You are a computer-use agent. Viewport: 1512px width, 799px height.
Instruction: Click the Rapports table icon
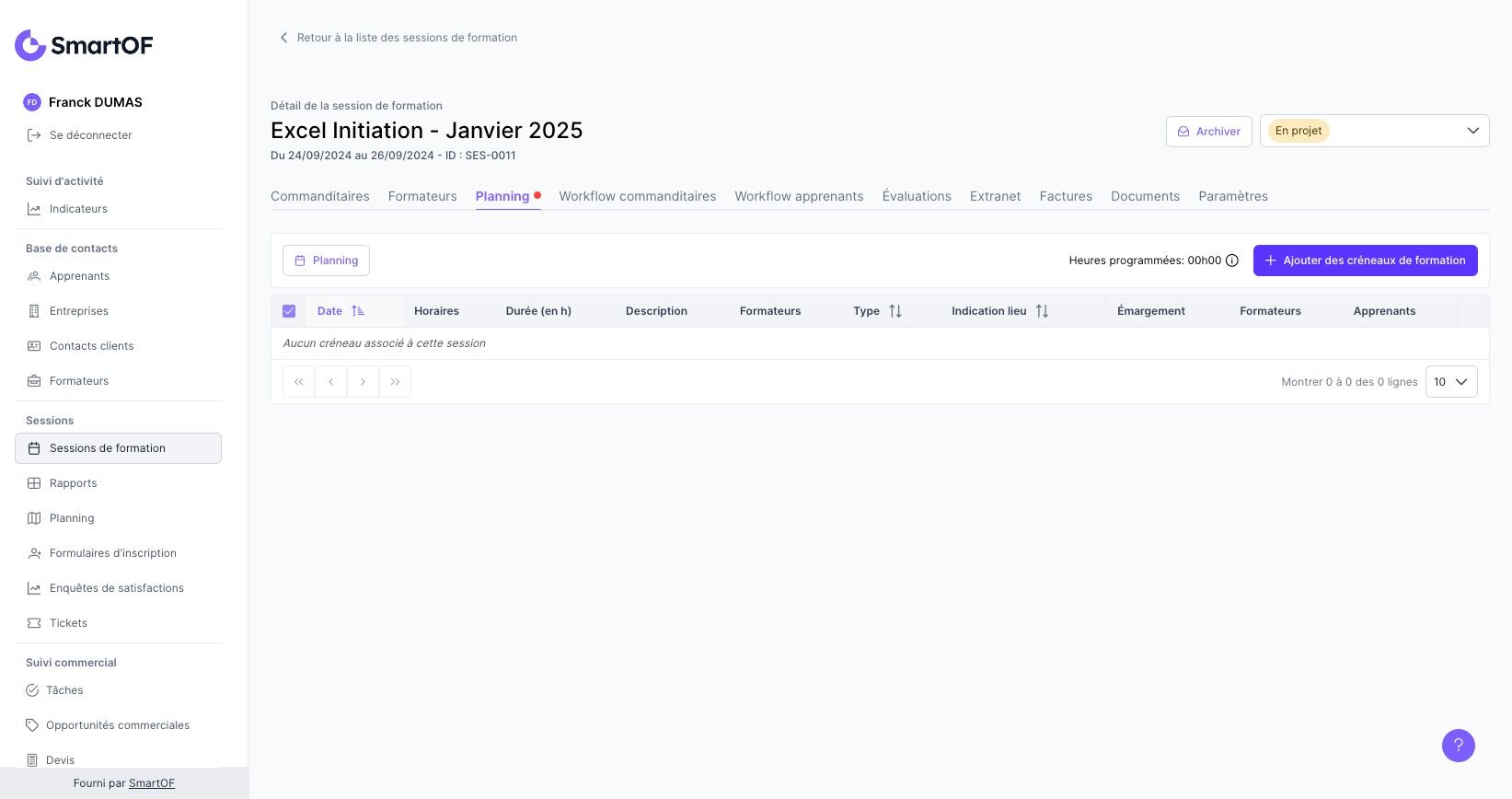pyautogui.click(x=34, y=483)
